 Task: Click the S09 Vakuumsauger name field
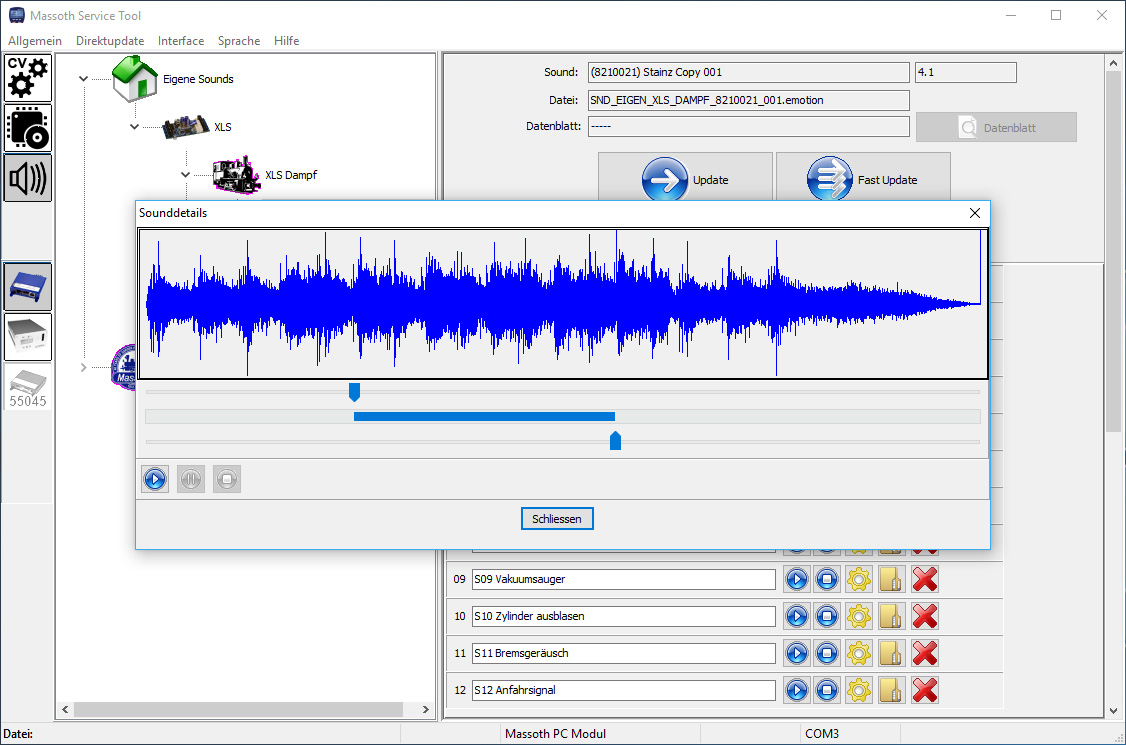tap(624, 579)
